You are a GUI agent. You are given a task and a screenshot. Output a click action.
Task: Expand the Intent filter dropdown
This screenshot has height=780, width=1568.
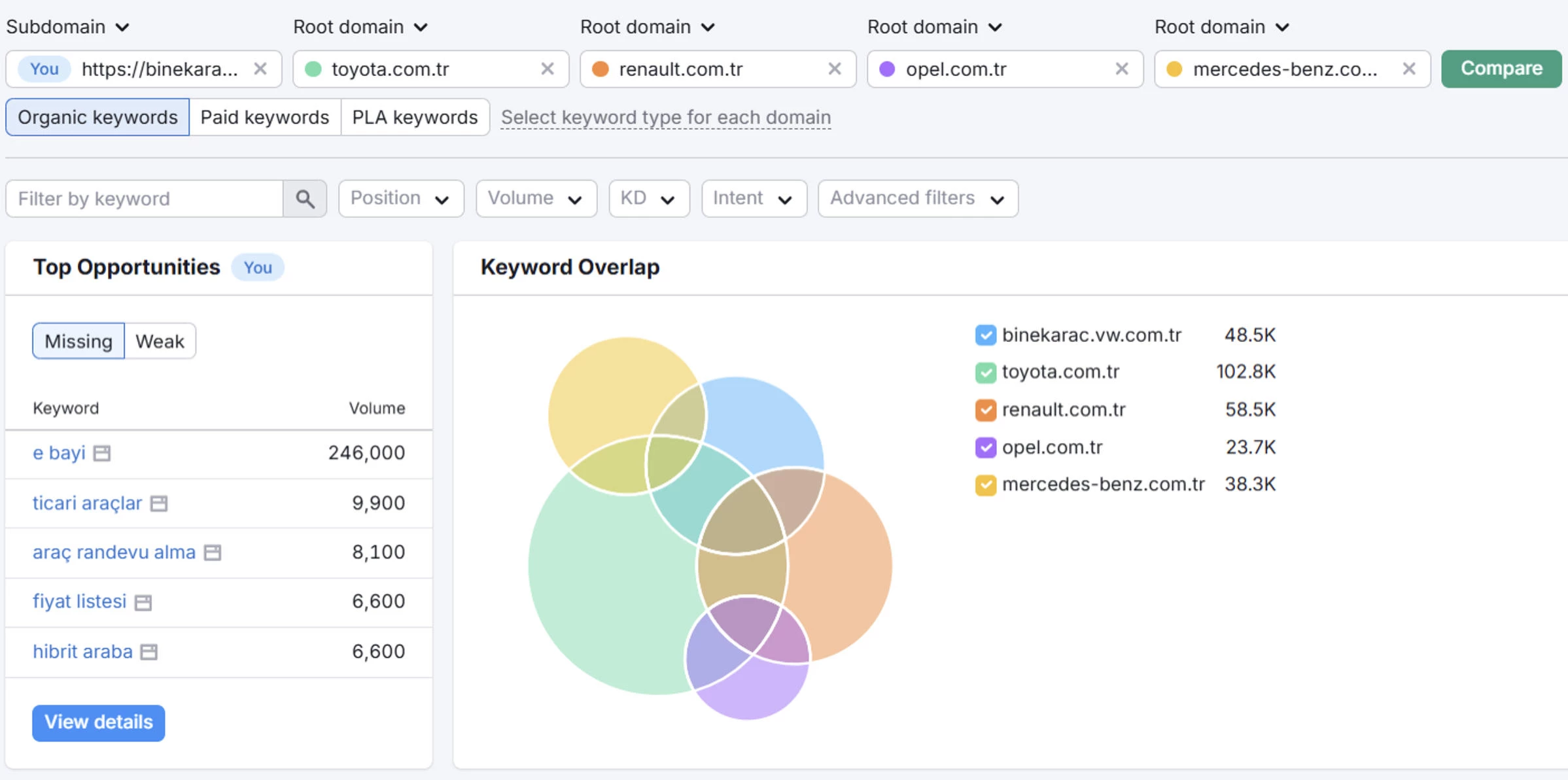(x=754, y=199)
